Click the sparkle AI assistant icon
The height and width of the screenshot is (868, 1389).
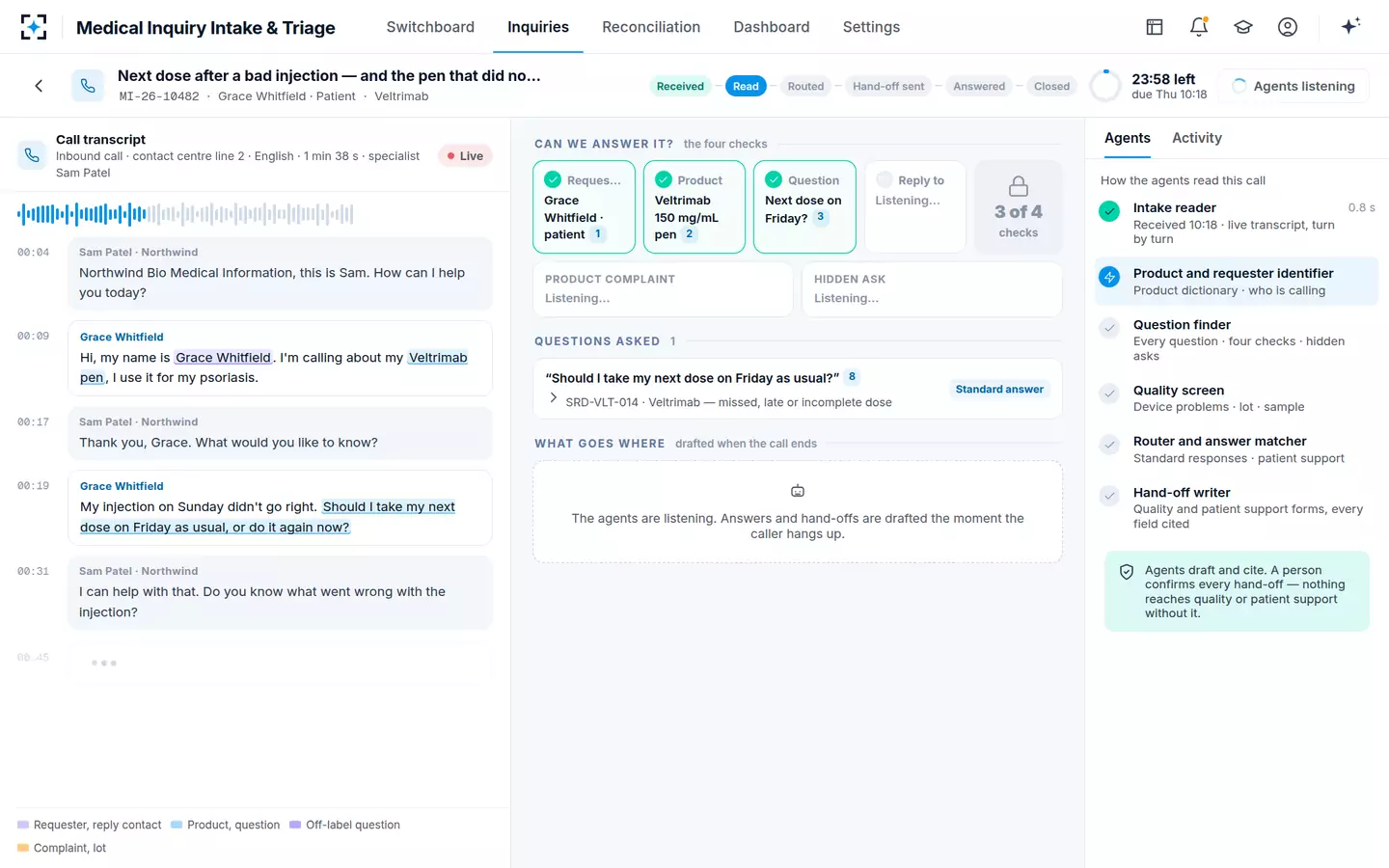point(1350,26)
